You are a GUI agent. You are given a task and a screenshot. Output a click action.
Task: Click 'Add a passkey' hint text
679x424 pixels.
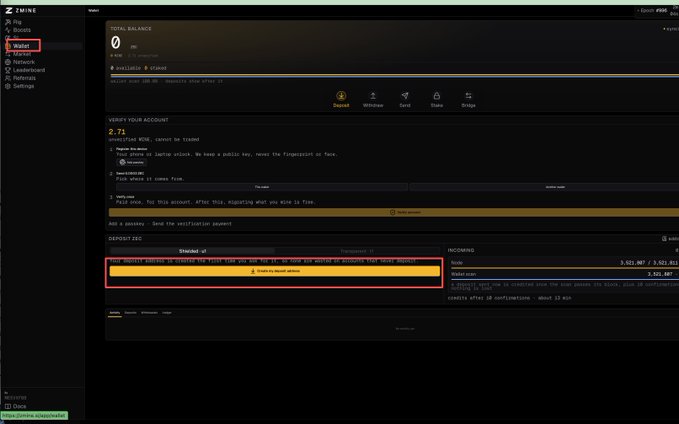click(126, 224)
